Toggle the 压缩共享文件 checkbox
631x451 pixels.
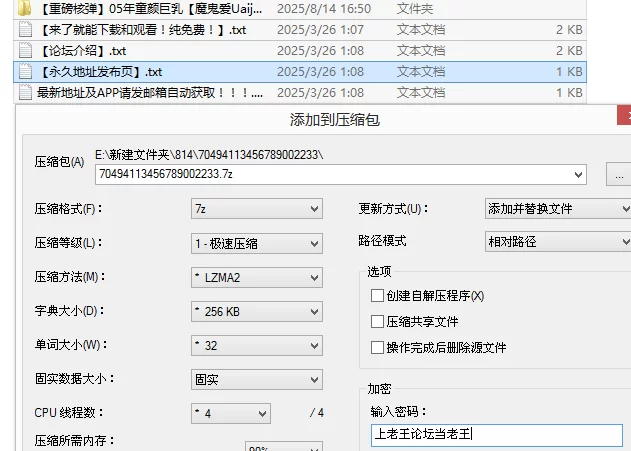(377, 321)
